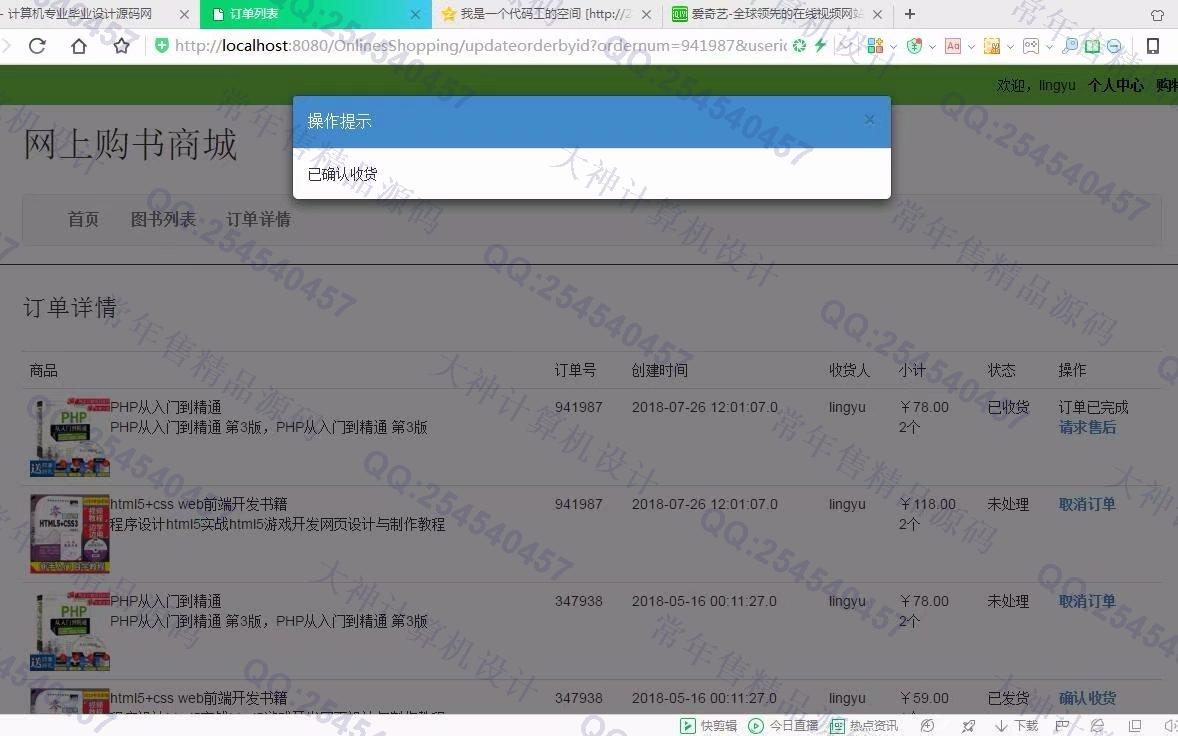This screenshot has height=736, width=1178.
Task: Click 取消订单 for order 347938 PHP book
Action: point(1087,601)
